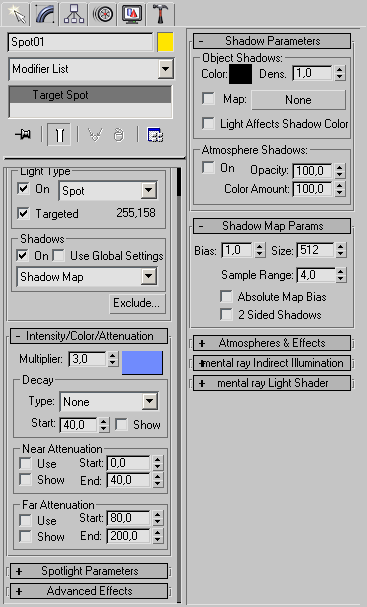The height and width of the screenshot is (607, 367).
Task: Click the shadow map Size field
Action: (x=315, y=250)
